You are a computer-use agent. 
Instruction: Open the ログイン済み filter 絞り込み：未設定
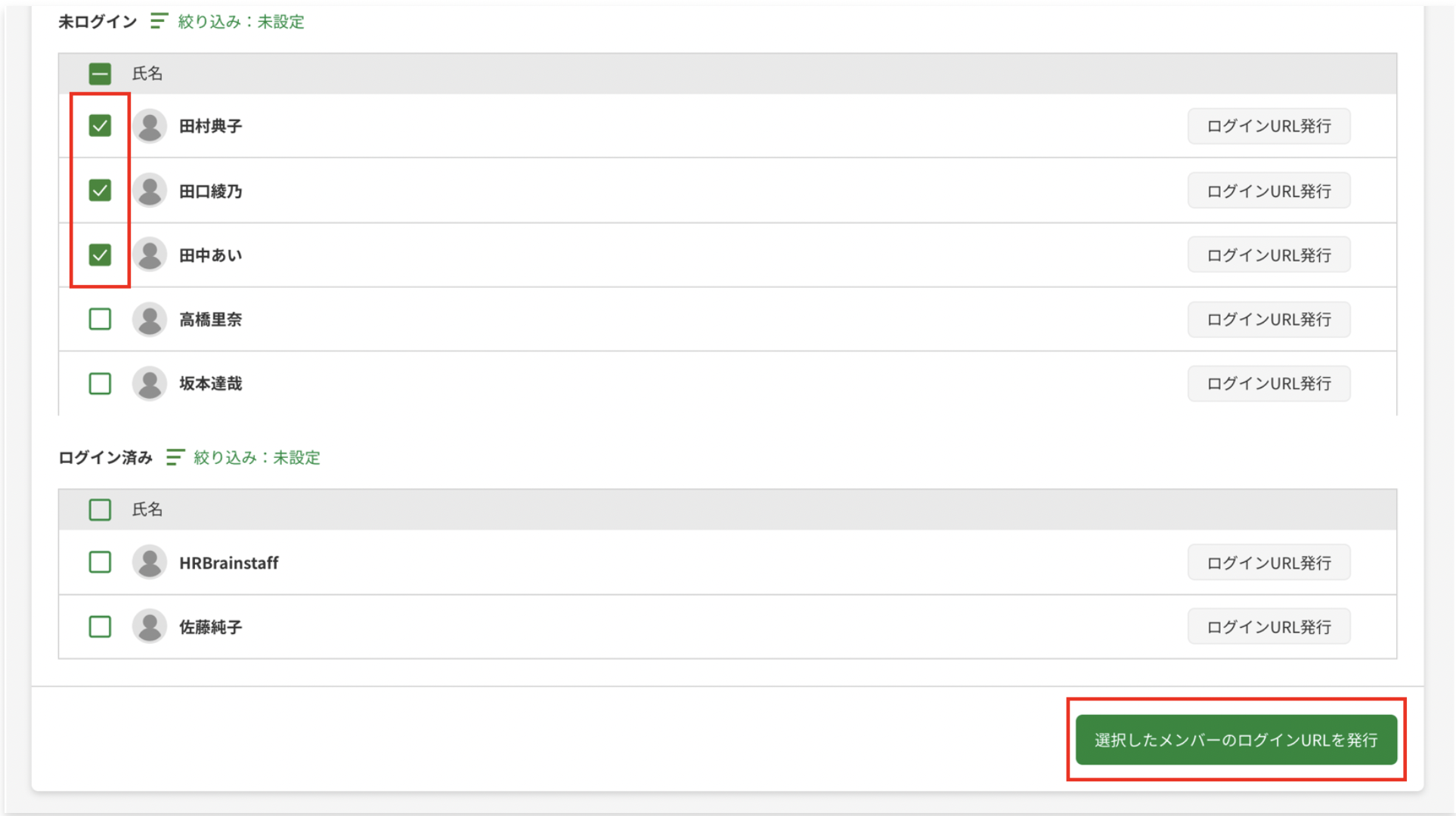click(x=256, y=458)
